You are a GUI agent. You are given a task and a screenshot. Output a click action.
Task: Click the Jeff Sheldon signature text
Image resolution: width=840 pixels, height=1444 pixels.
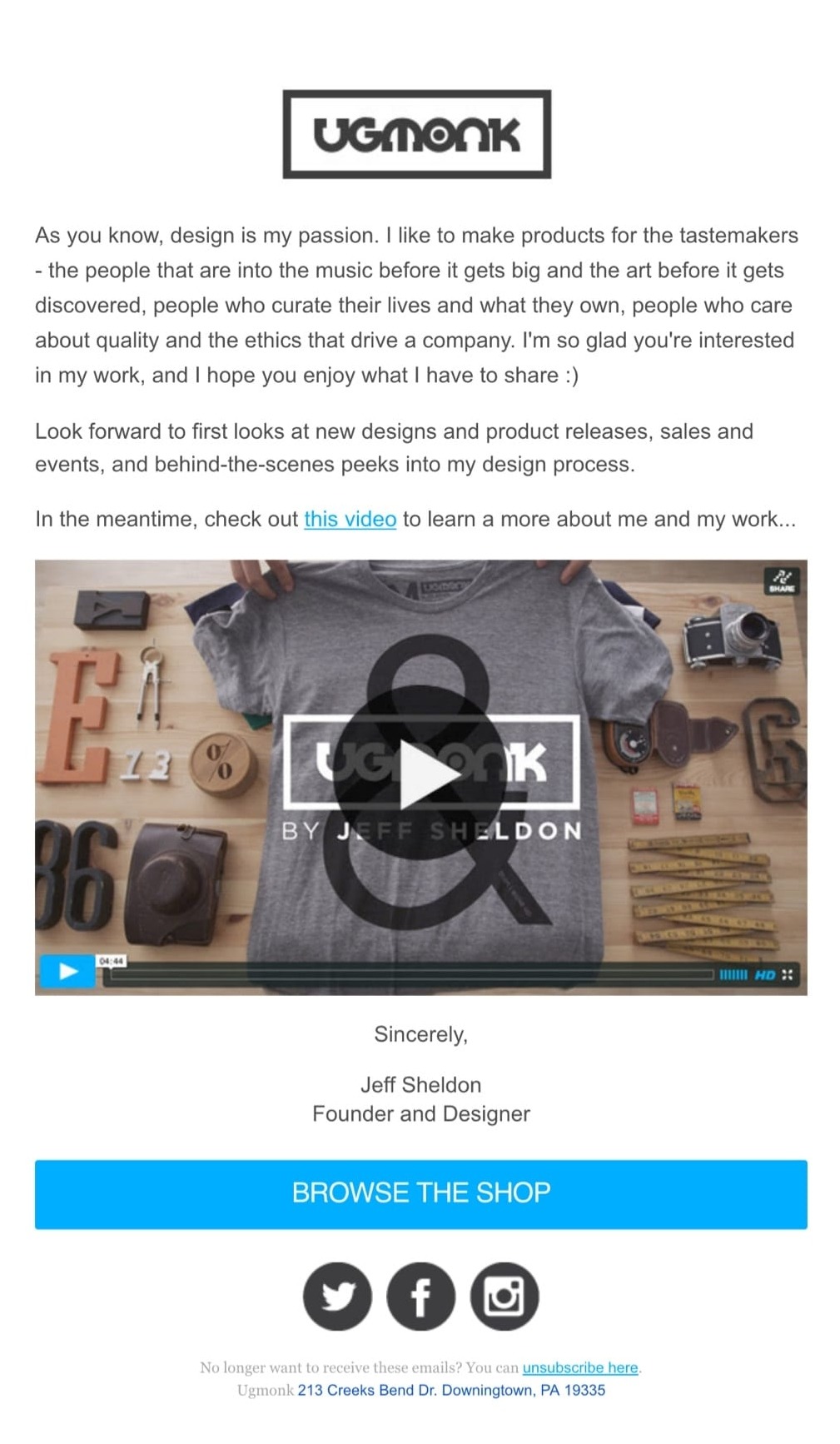coord(420,1084)
